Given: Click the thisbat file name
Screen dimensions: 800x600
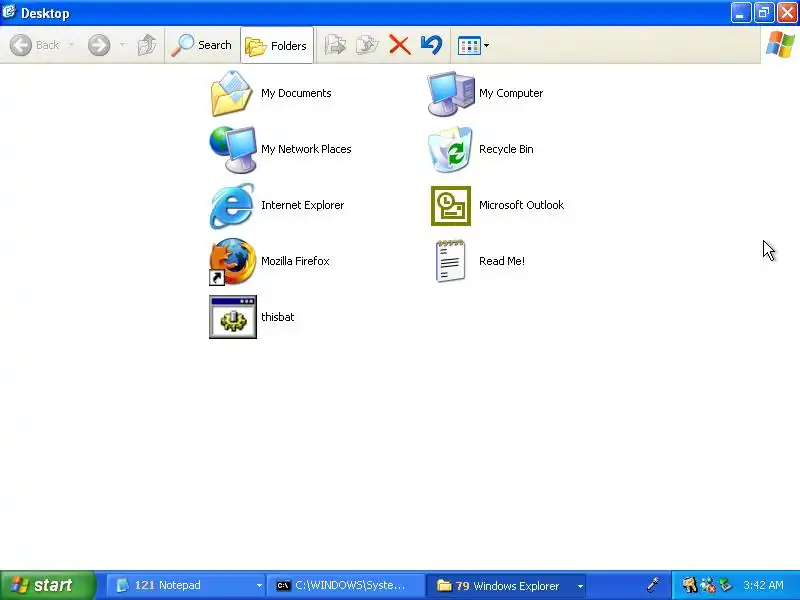Looking at the screenshot, I should click(278, 317).
